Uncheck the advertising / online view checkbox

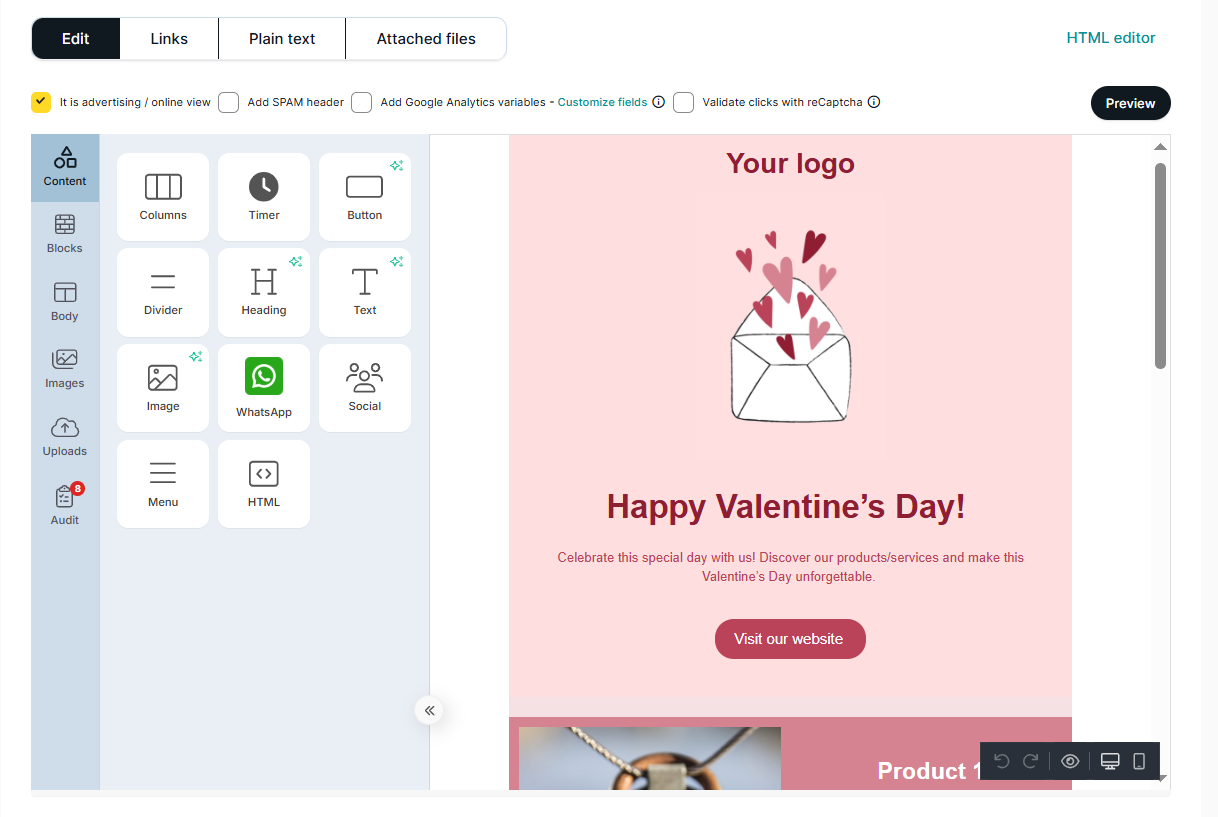pos(41,102)
